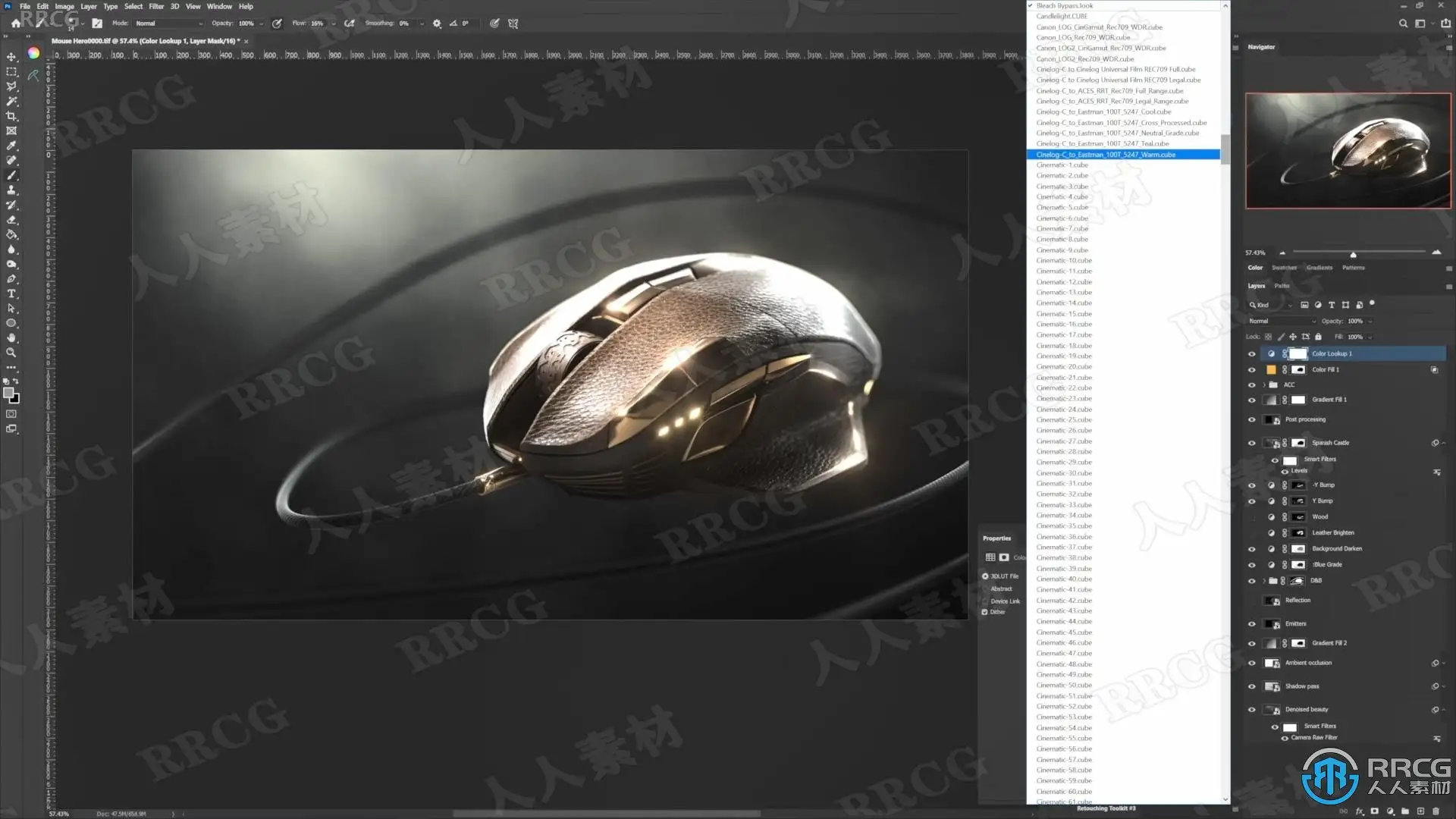Select the 3DLUT File radio option

(985, 576)
